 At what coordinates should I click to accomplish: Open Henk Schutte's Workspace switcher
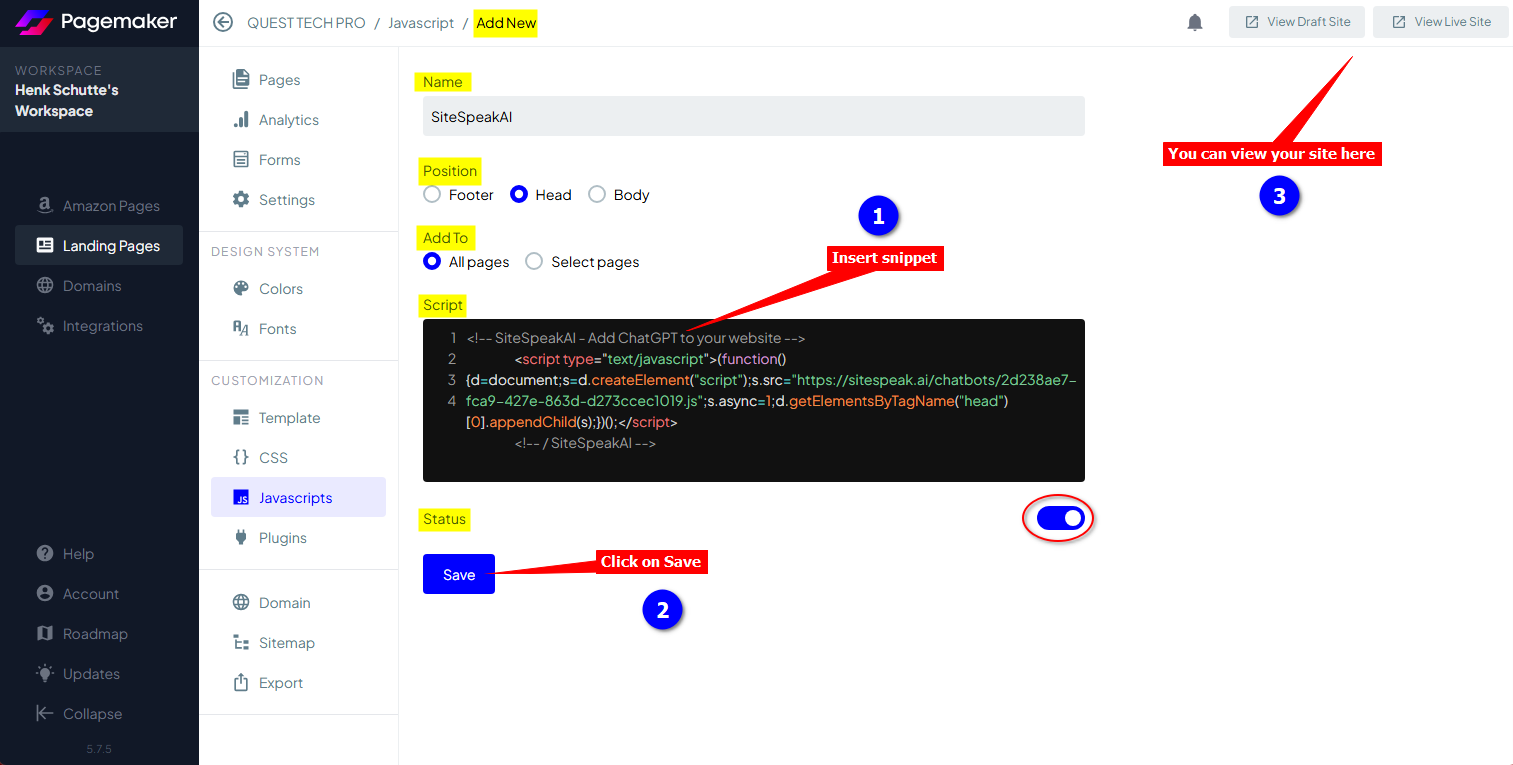click(x=99, y=91)
